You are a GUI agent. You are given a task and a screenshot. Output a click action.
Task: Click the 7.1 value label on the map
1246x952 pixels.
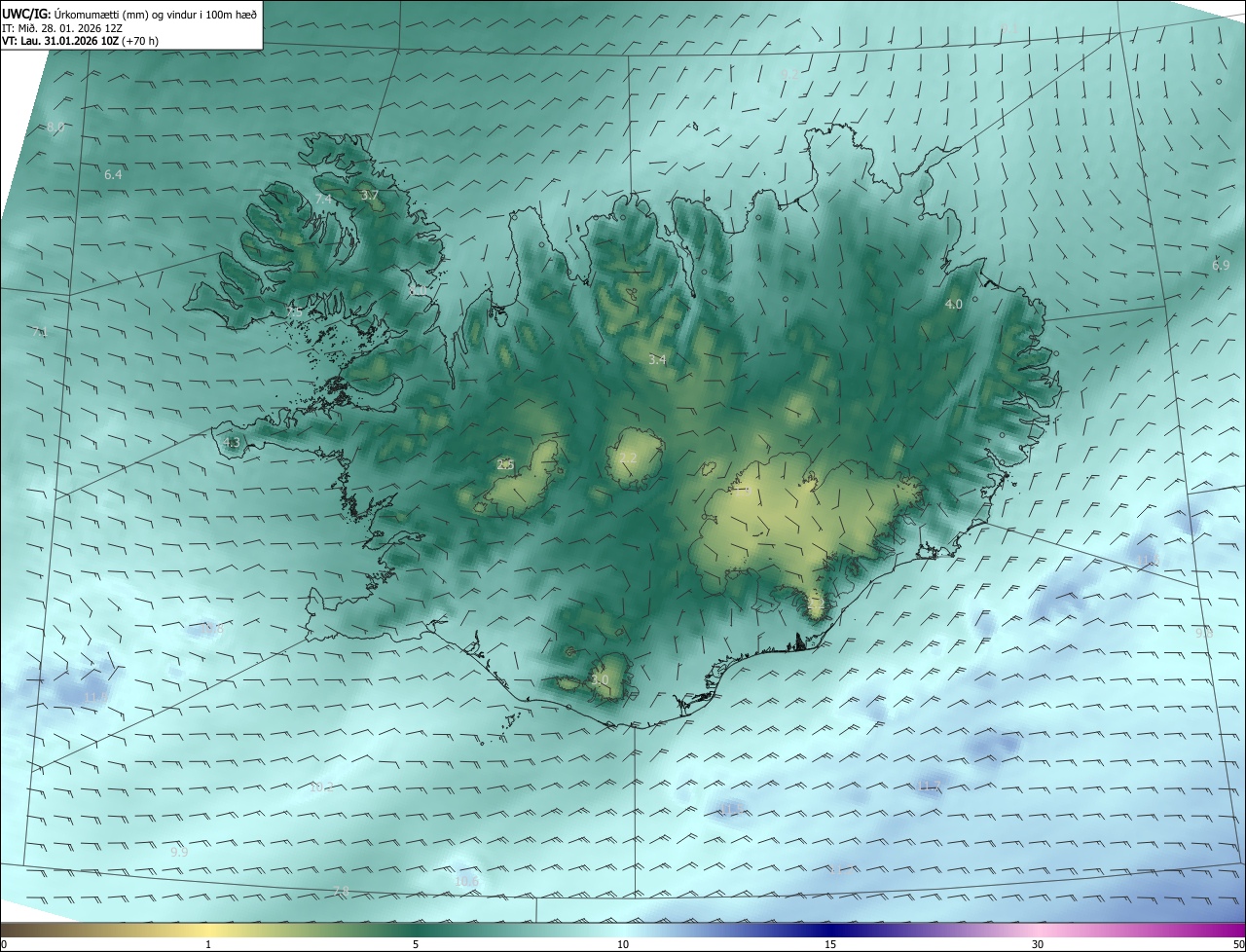click(40, 333)
